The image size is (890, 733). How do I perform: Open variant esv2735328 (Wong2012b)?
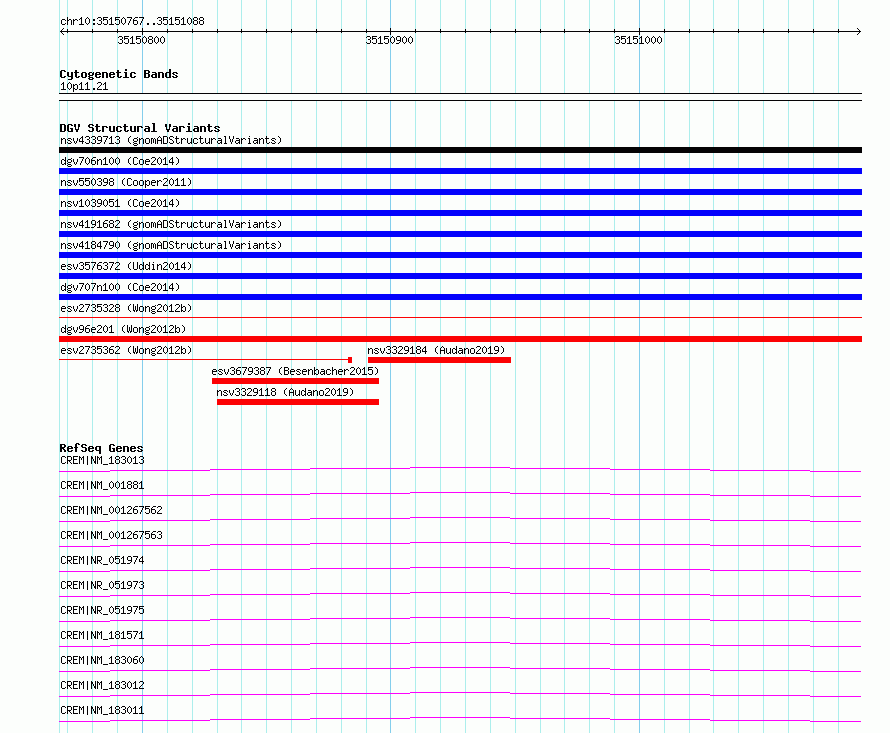point(126,308)
